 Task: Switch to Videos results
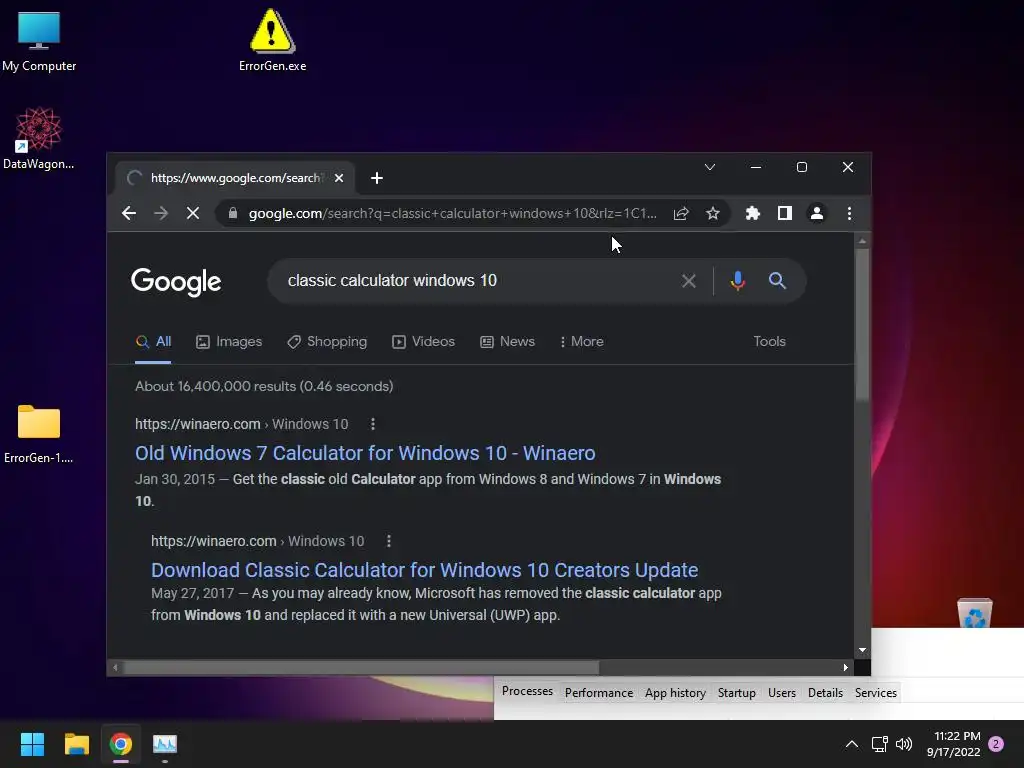(x=423, y=342)
